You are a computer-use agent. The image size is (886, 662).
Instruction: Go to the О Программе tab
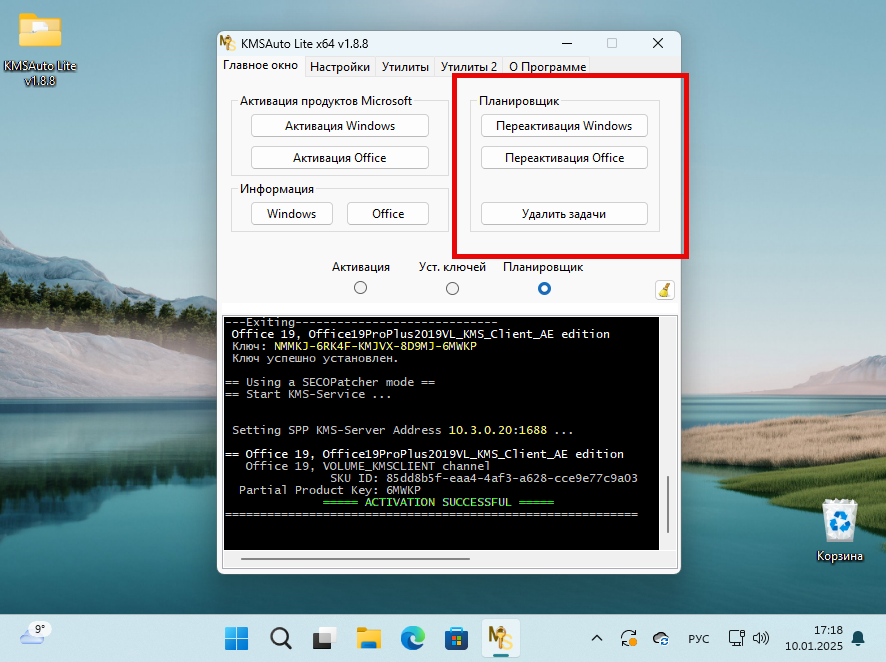pyautogui.click(x=547, y=67)
